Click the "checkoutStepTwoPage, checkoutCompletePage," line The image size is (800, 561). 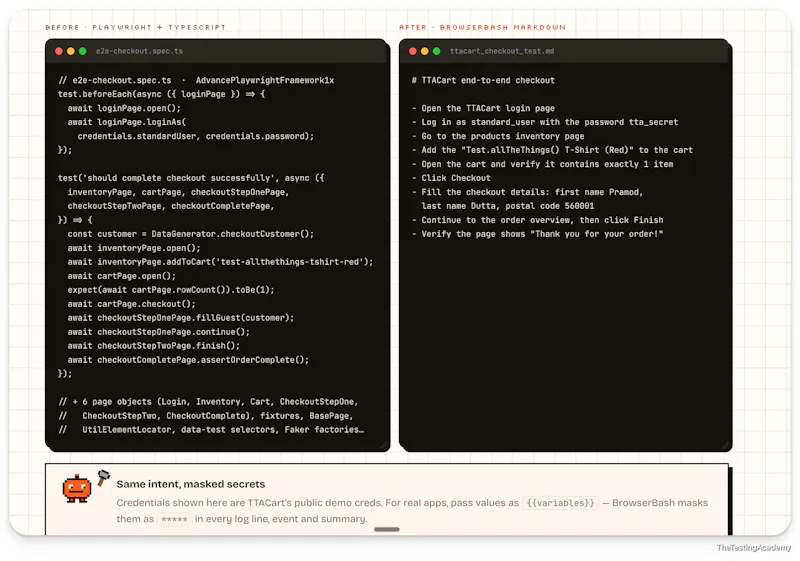171,206
